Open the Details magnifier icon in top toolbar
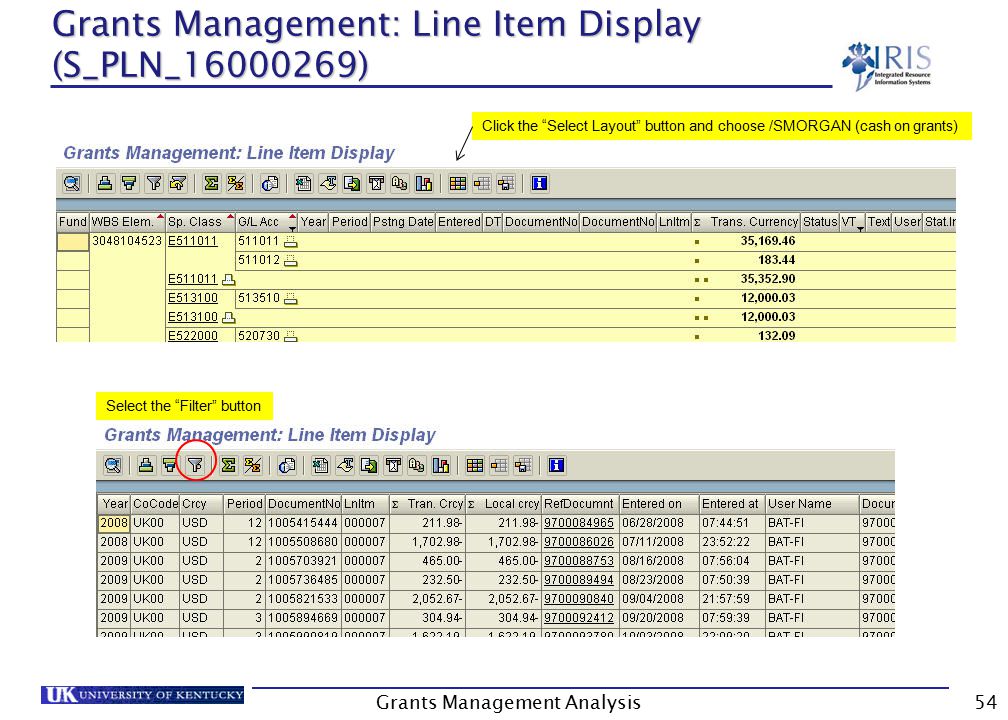 [x=71, y=183]
